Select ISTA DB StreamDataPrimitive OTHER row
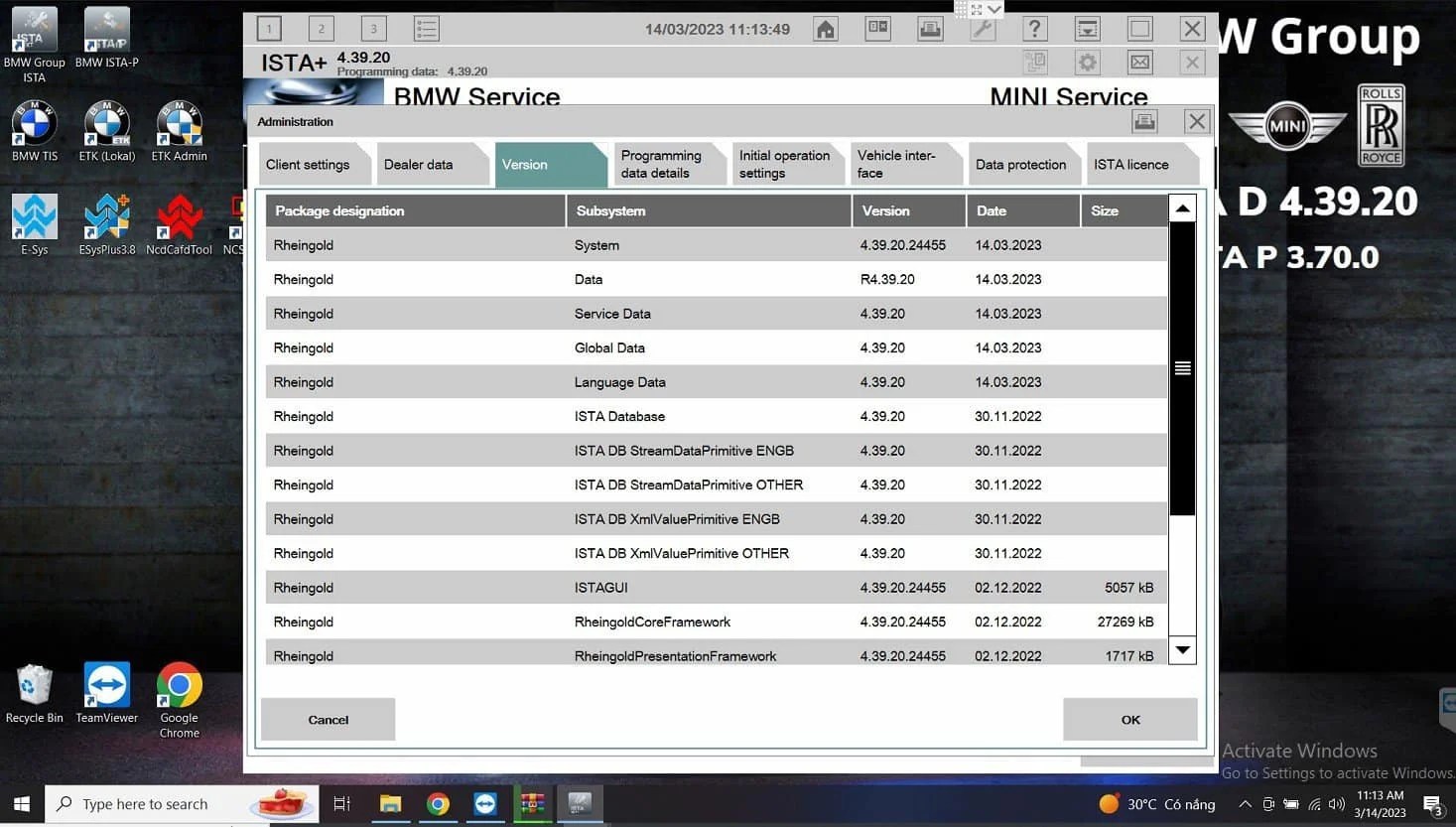1456x827 pixels. click(717, 484)
